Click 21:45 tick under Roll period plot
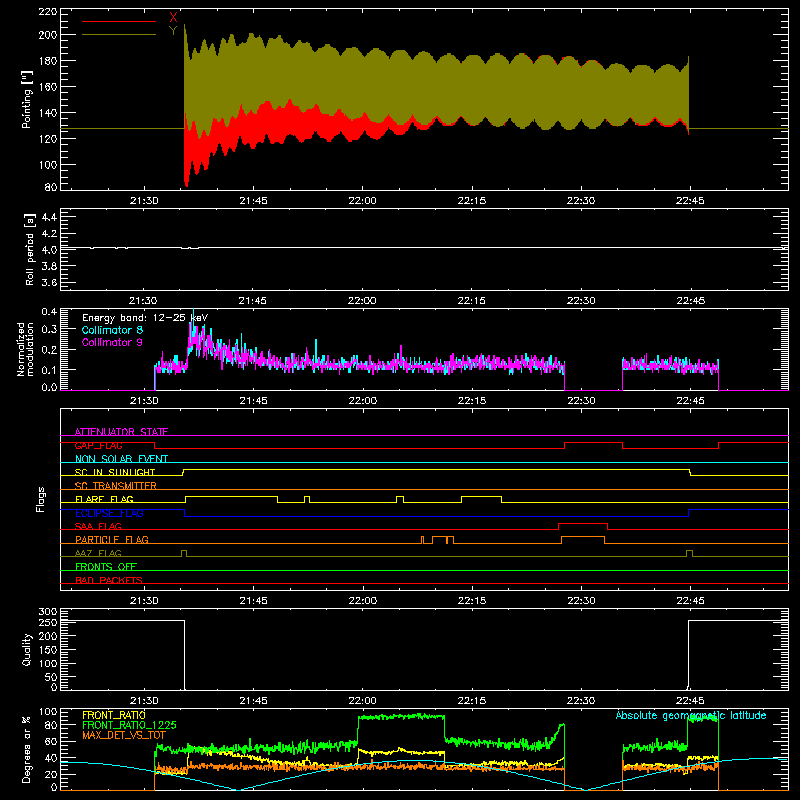 pyautogui.click(x=253, y=301)
